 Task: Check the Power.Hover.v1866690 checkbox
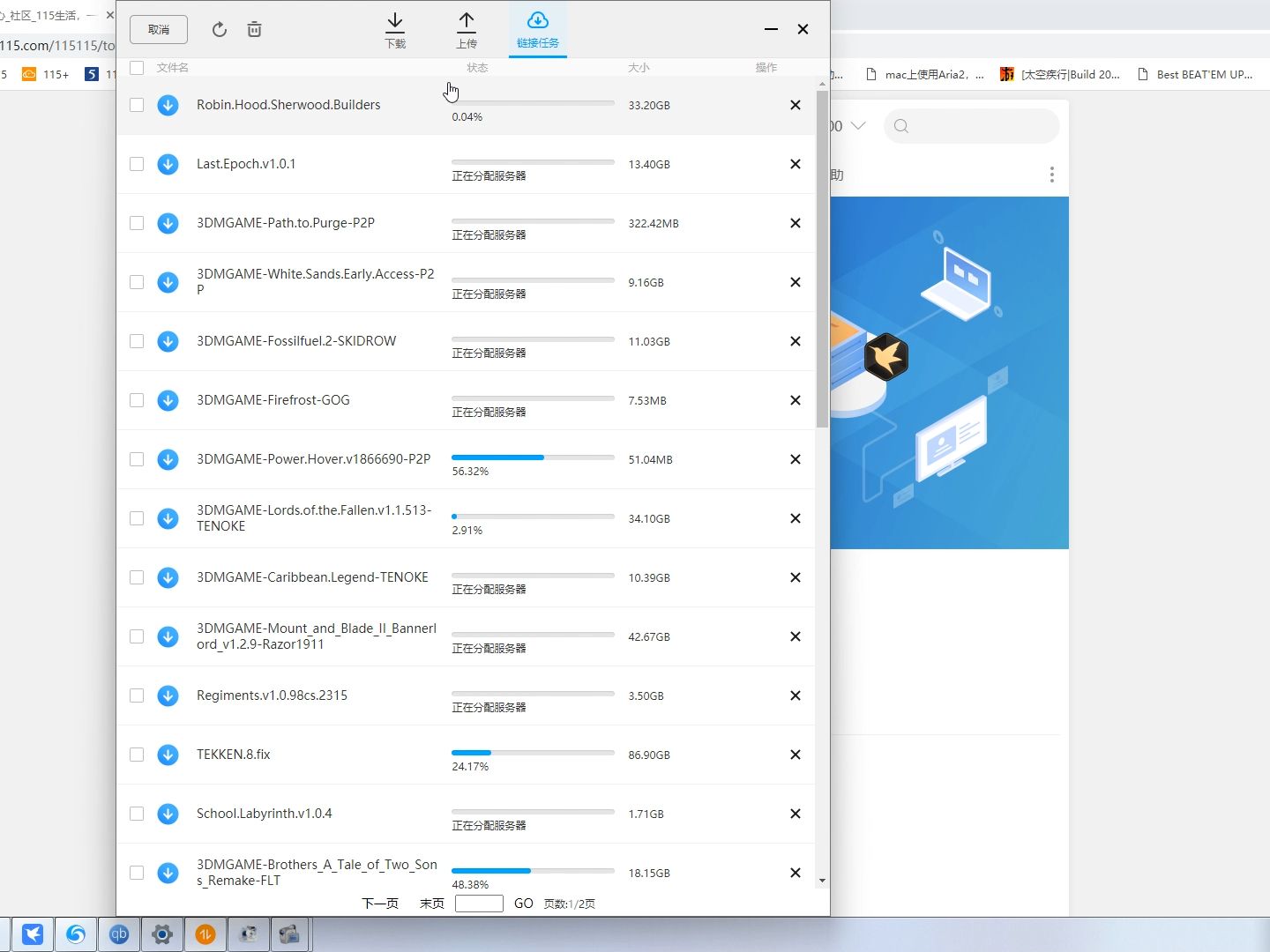tap(137, 459)
